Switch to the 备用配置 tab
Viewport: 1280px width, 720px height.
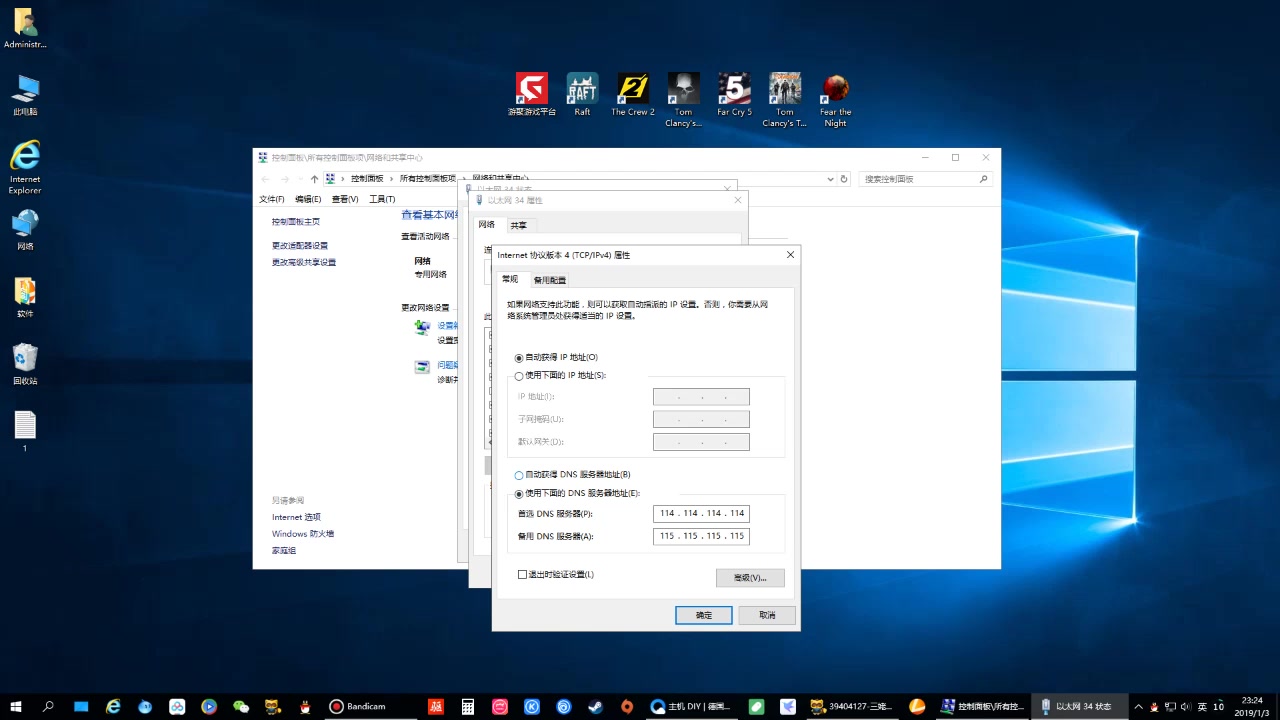(549, 280)
